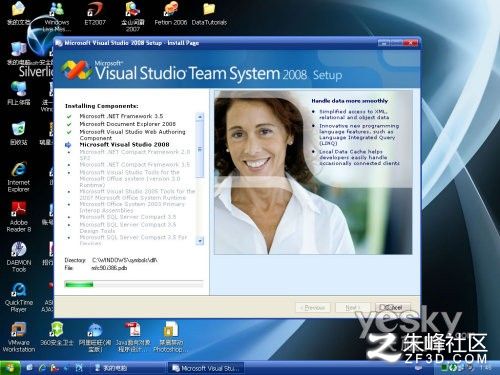Open the DataTutorials folder on desktop
Image resolution: width=500 pixels, height=375 pixels.
click(x=209, y=13)
